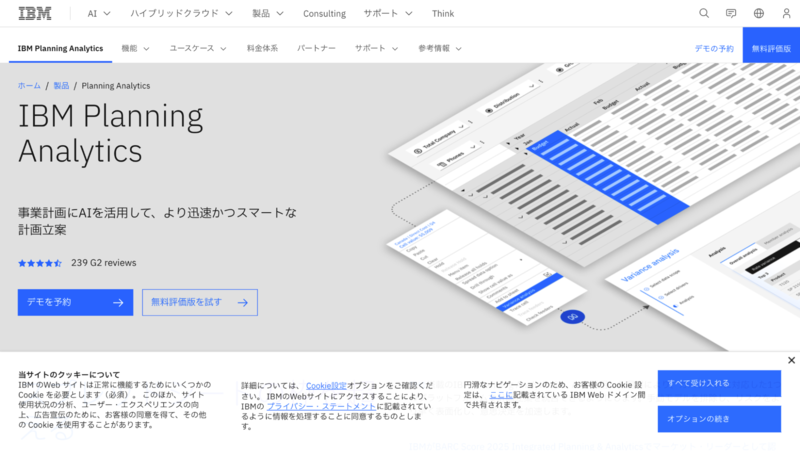
Task: Open the chat icon in header
Action: coord(731,13)
